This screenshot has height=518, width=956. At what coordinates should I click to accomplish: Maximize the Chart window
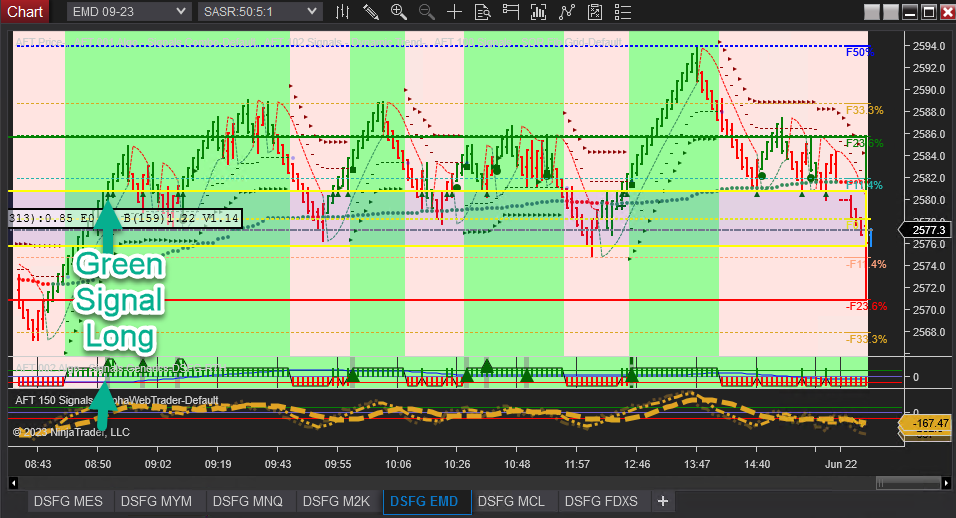[x=929, y=12]
